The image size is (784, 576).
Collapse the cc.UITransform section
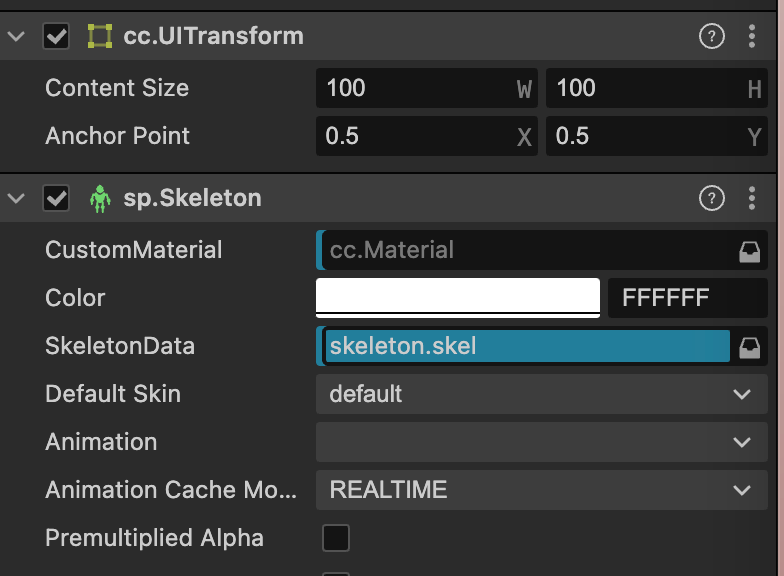pos(16,37)
